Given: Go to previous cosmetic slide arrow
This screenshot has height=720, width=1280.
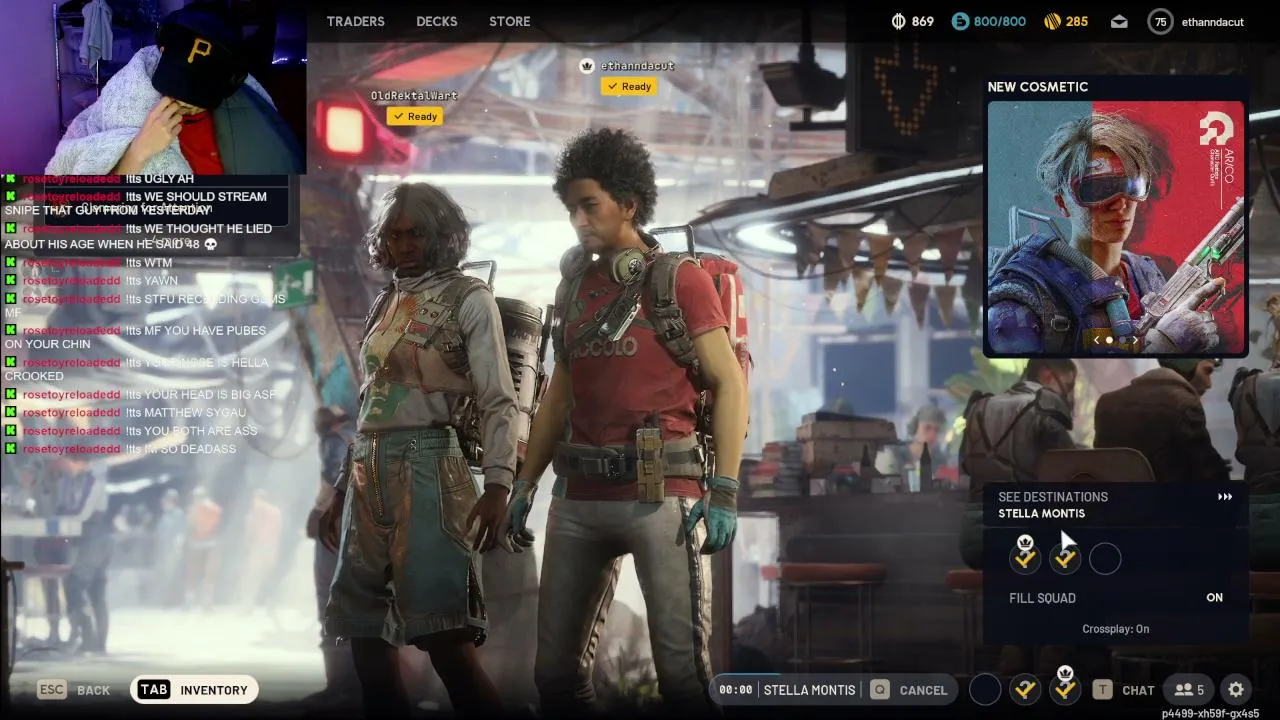Looking at the screenshot, I should [1096, 341].
